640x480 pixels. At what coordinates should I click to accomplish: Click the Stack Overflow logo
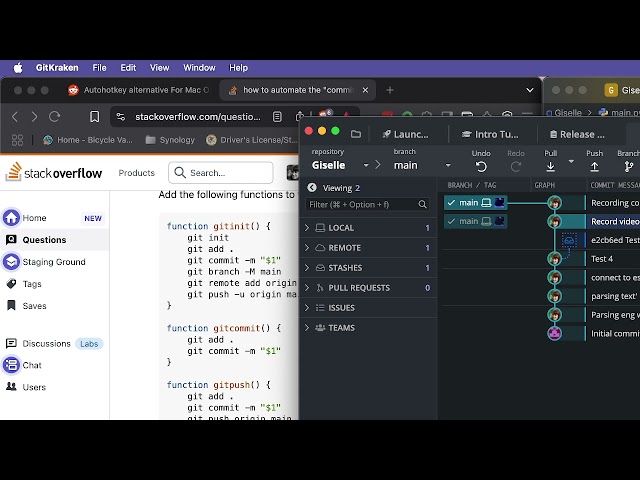(54, 173)
